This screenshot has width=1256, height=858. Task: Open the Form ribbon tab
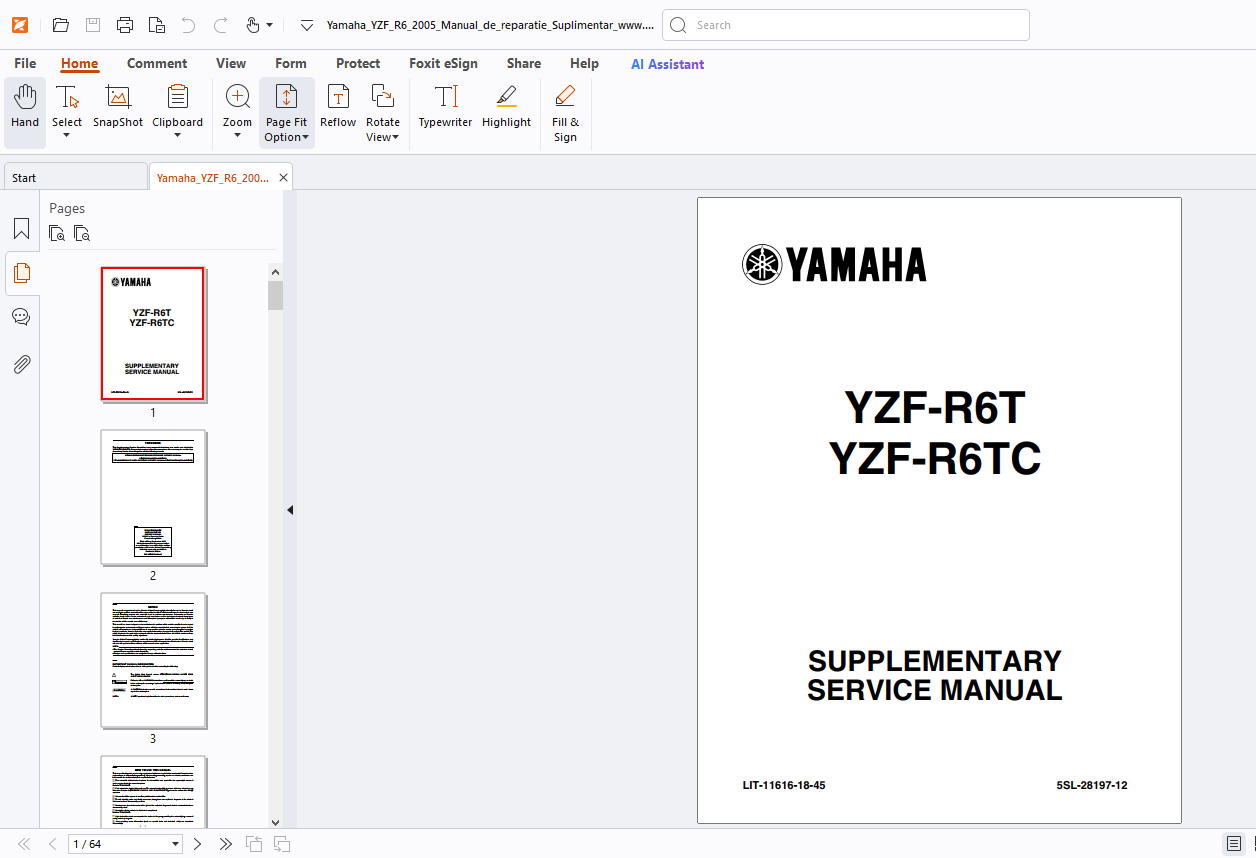[291, 64]
